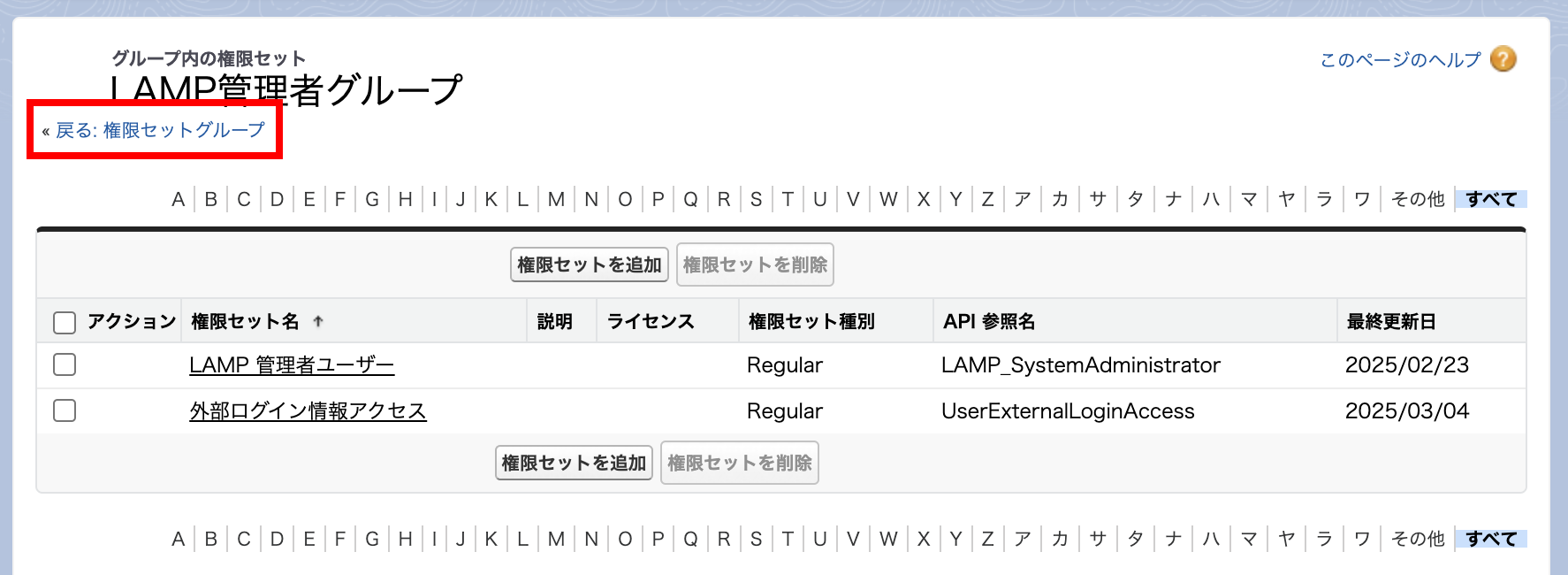Toggle the select-all checkbox in header

click(65, 322)
